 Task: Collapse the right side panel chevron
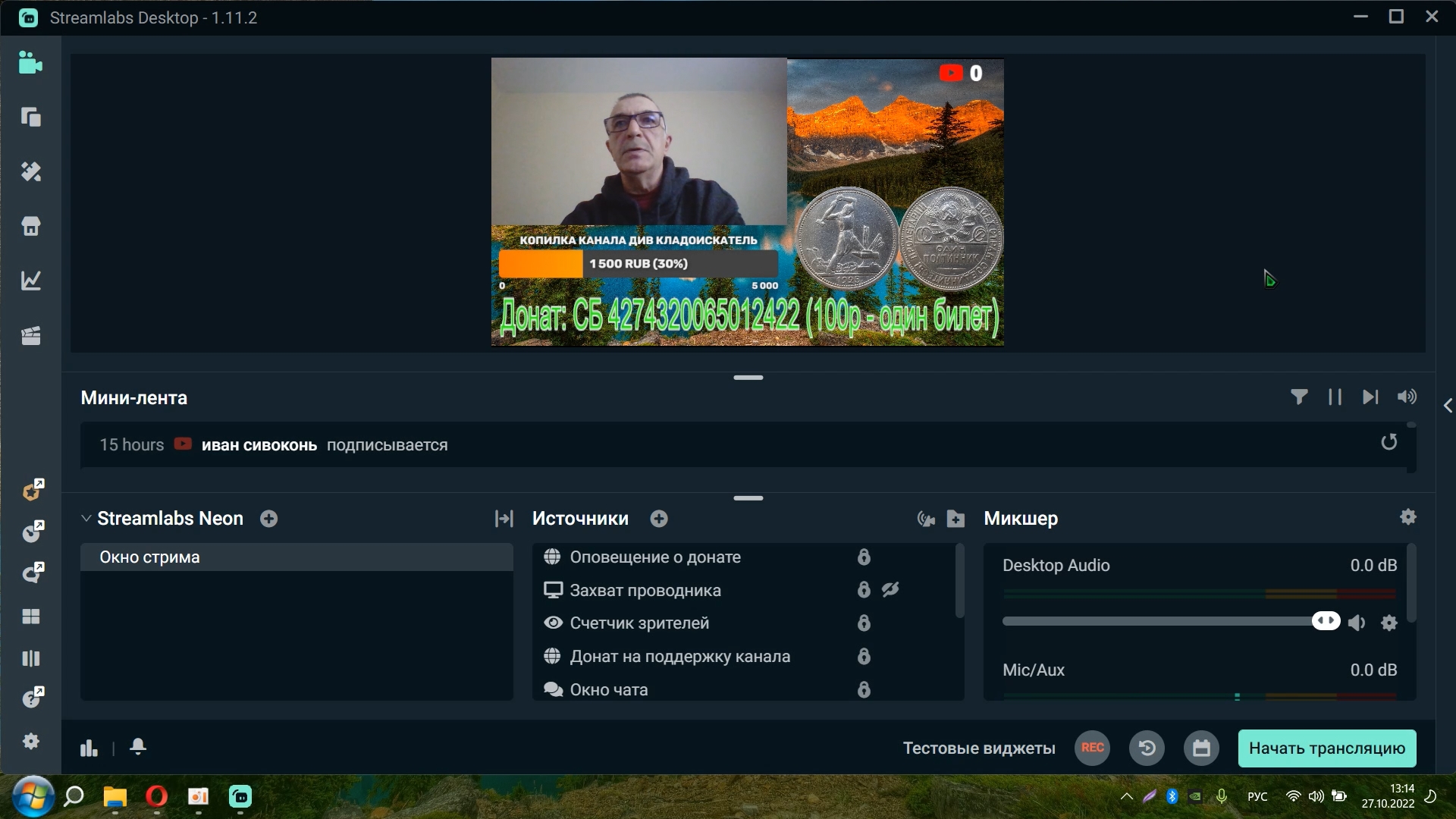1448,406
